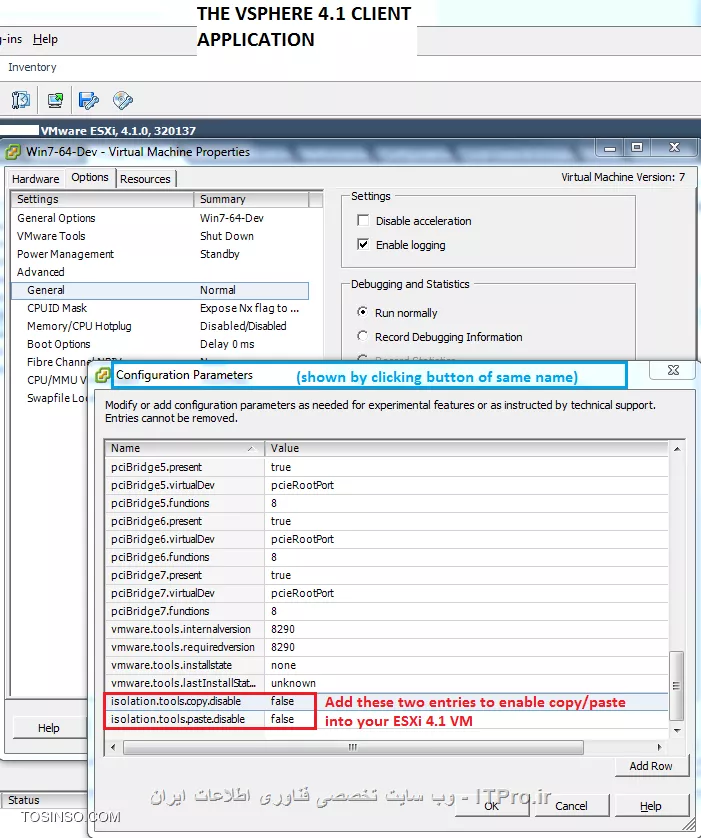Select the pciBridge5.present row

pyautogui.click(x=386, y=467)
